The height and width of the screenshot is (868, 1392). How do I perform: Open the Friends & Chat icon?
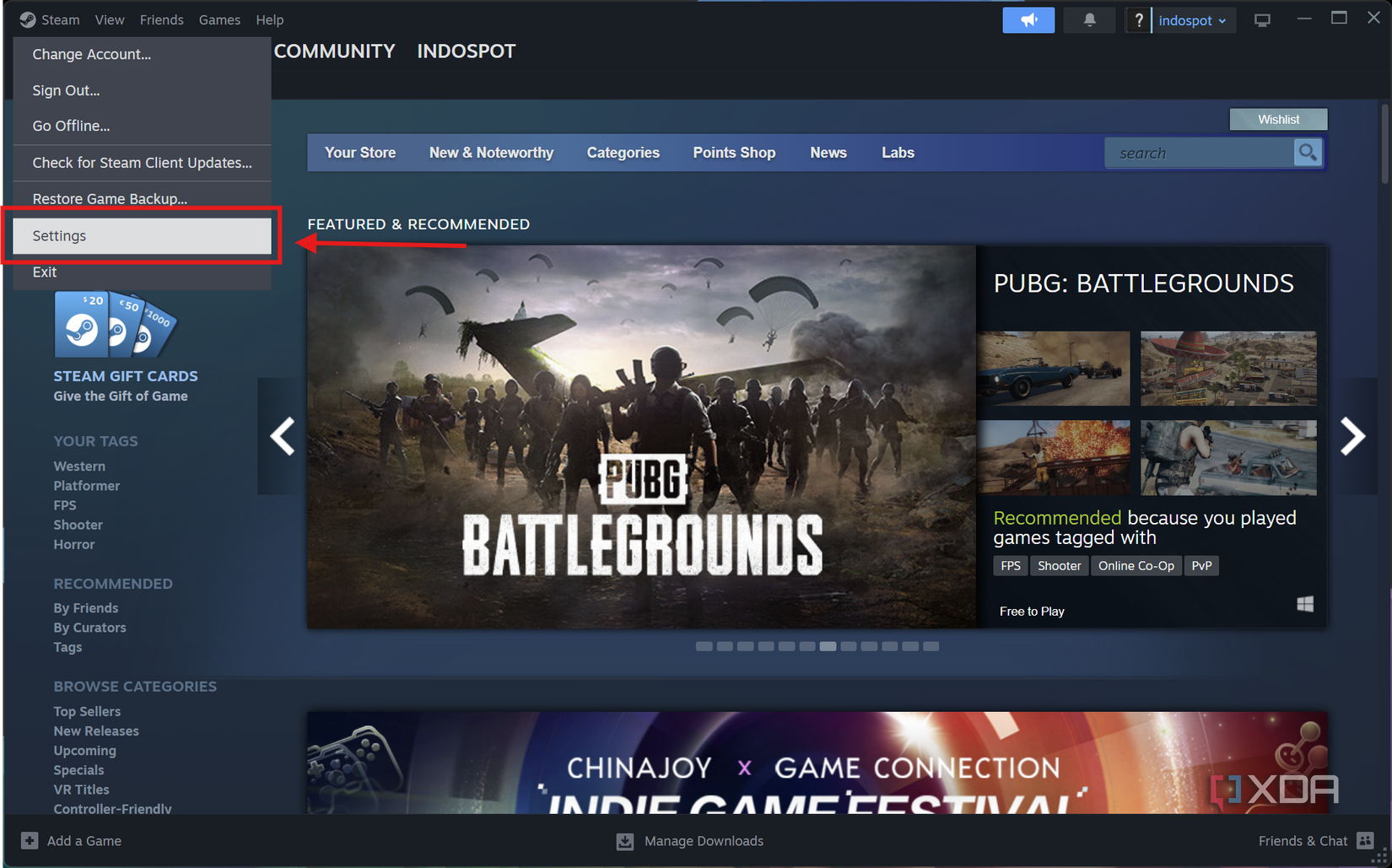[x=1365, y=840]
